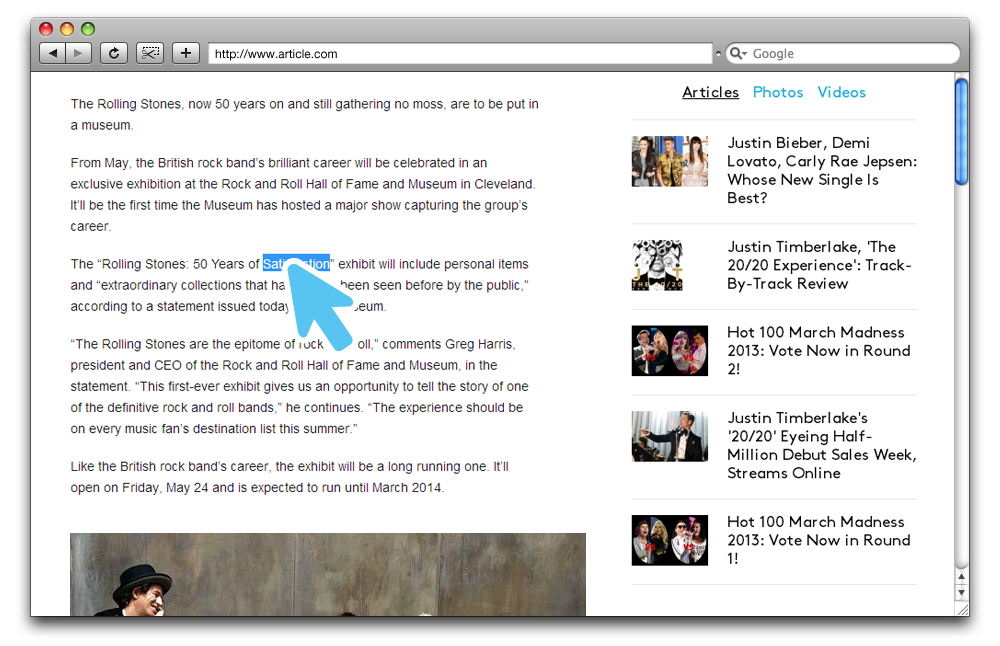Zoom the window with the green button
The width and height of the screenshot is (1000, 646).
click(x=88, y=29)
